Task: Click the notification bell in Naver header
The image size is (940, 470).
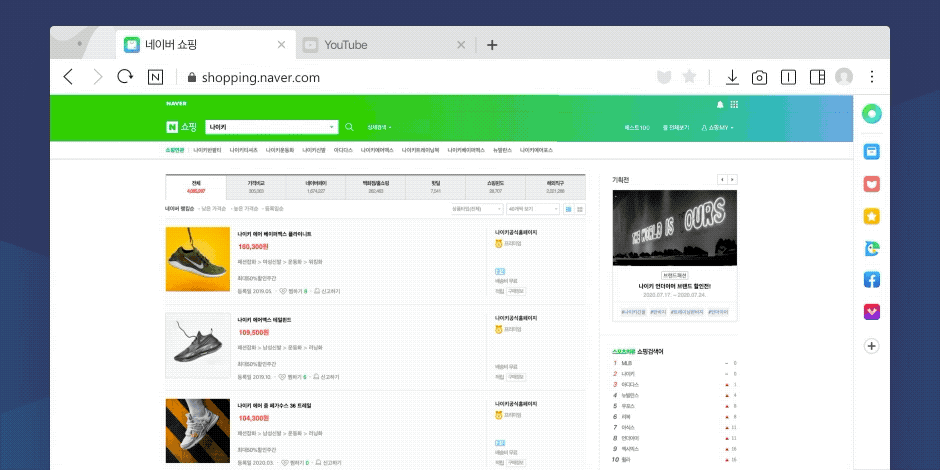Action: [720, 104]
